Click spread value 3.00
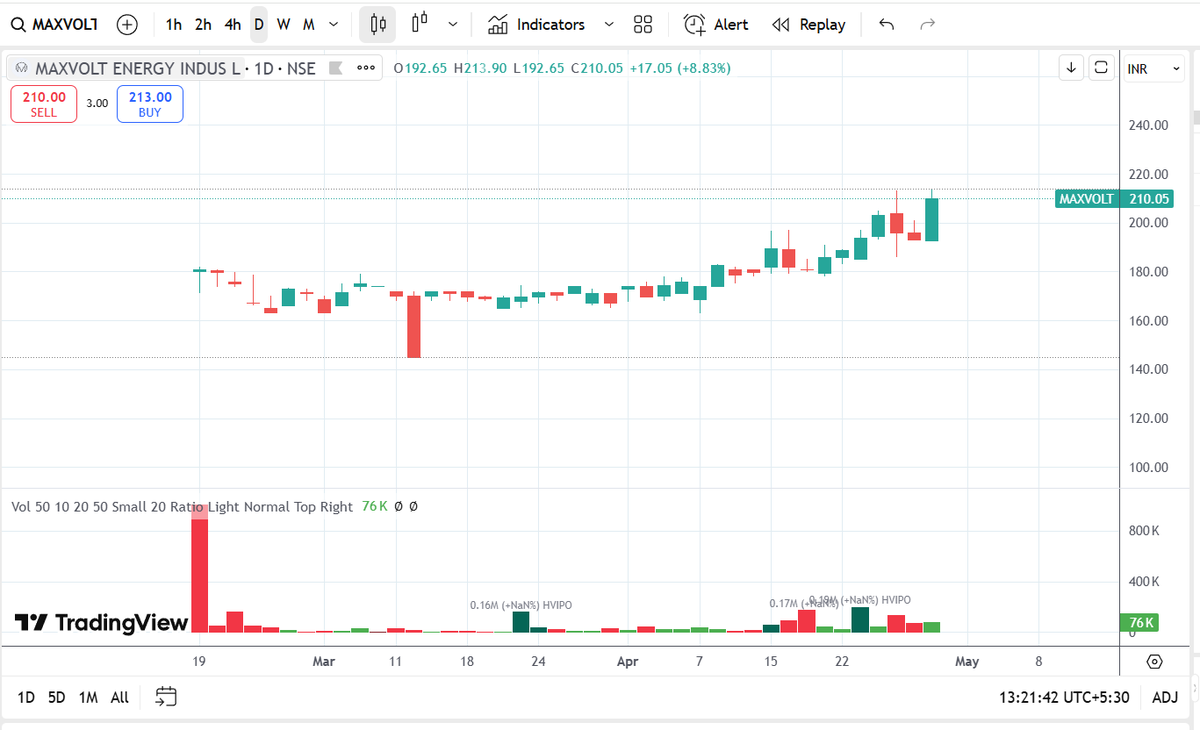This screenshot has height=730, width=1200. pos(97,103)
